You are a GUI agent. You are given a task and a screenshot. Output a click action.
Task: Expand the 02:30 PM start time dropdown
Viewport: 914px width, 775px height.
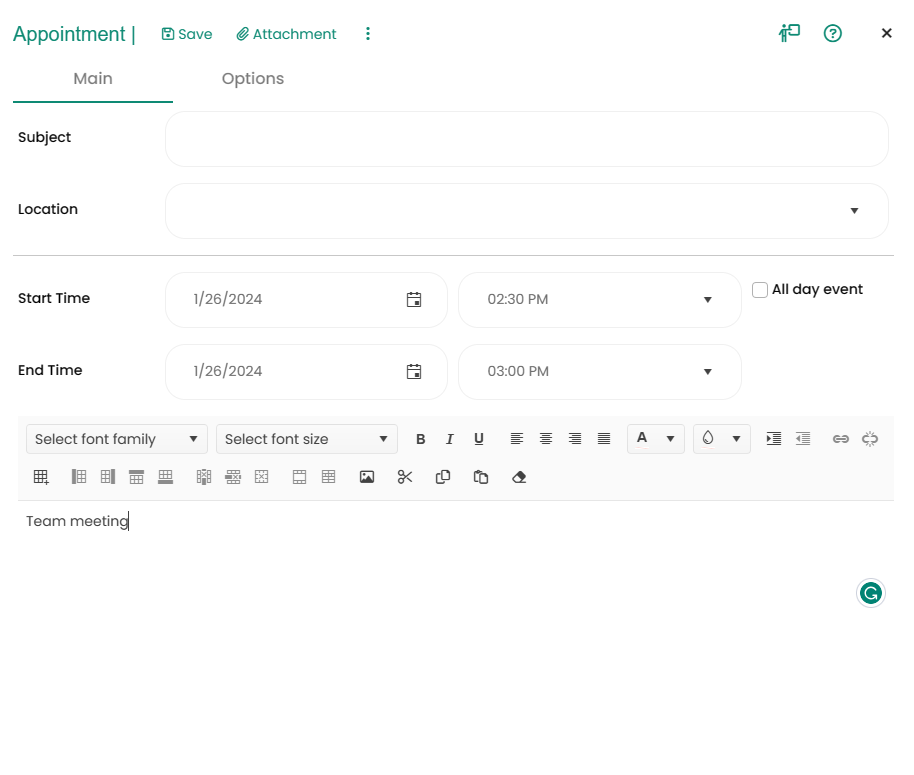[707, 300]
